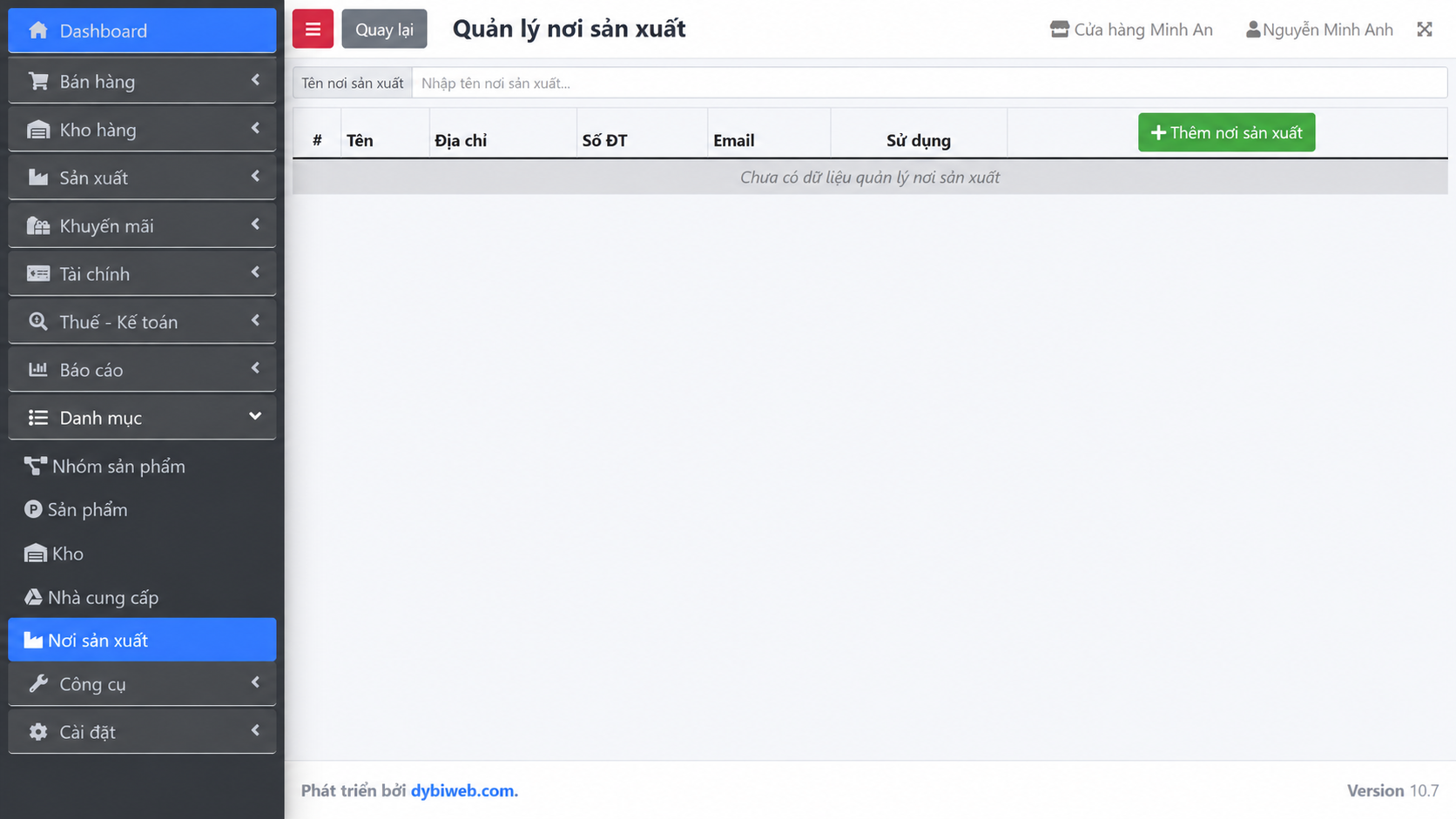The height and width of the screenshot is (819, 1456).
Task: Click the Công cụ wrench icon
Action: click(38, 683)
